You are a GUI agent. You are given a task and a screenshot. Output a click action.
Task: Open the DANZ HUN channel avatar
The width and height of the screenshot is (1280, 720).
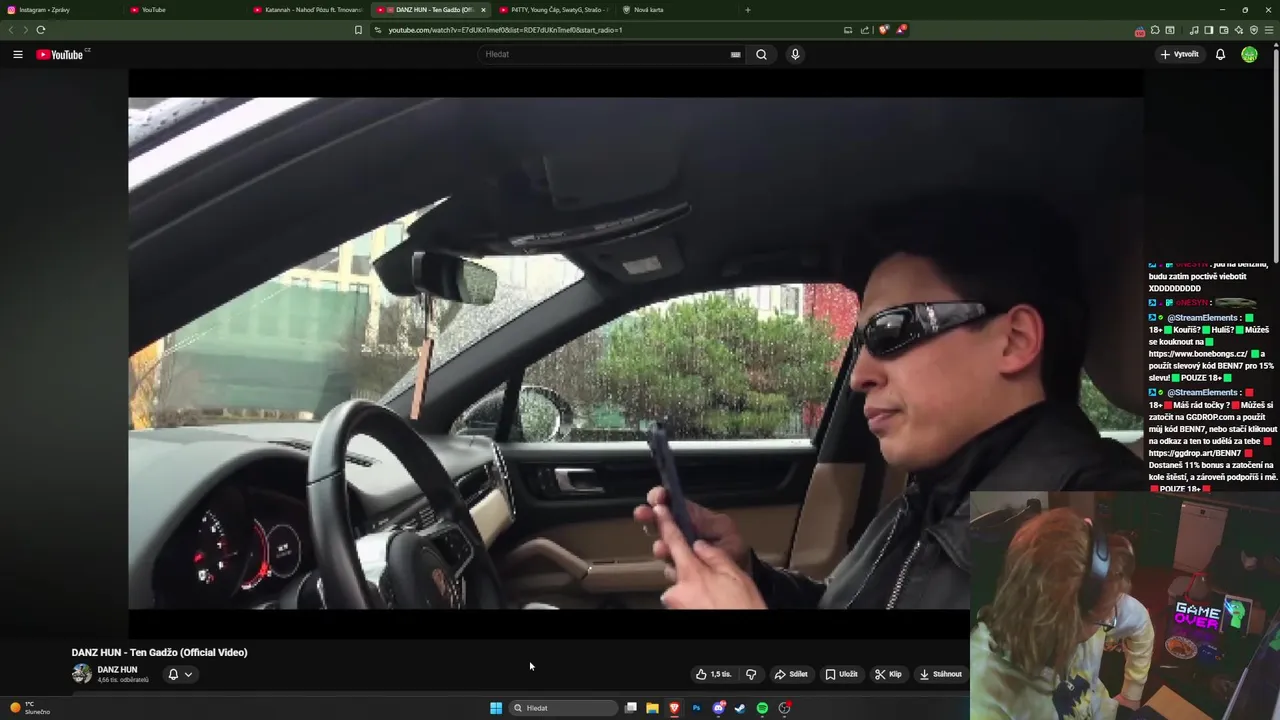coord(82,674)
